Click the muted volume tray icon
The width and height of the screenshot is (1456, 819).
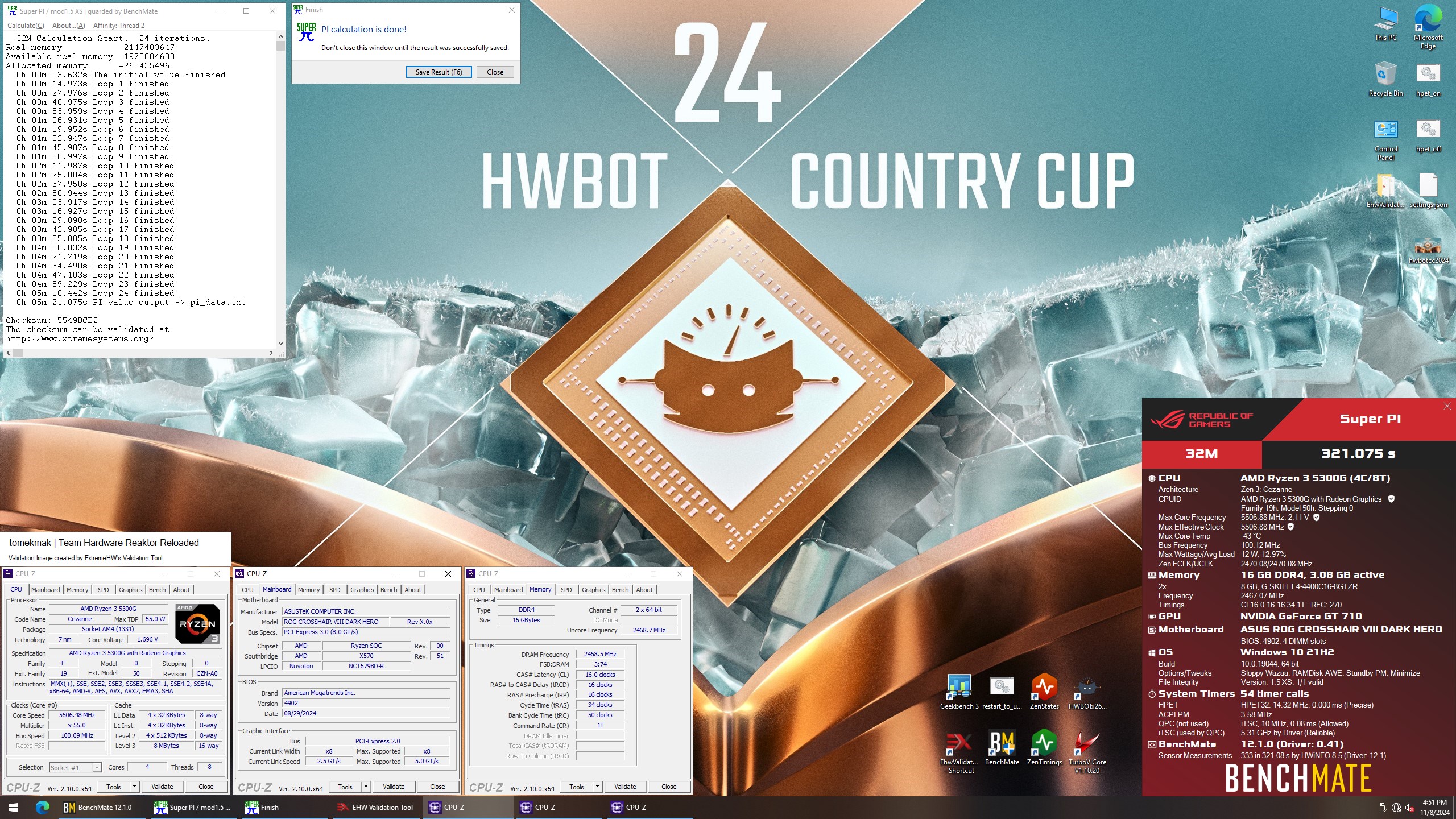coord(1410,807)
